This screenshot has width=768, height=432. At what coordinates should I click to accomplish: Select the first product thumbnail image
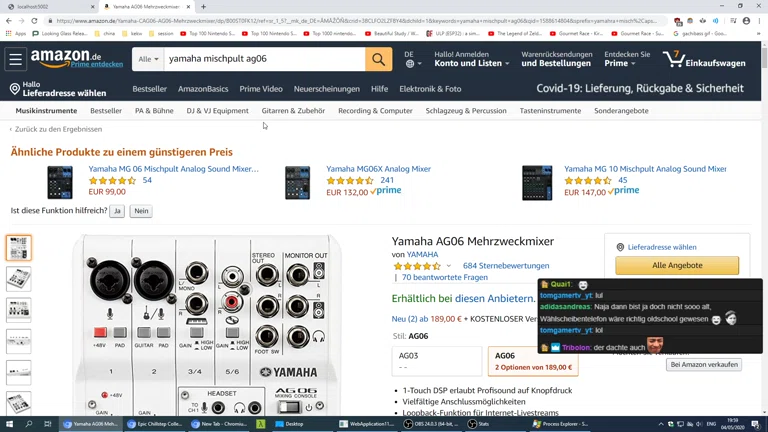[x=18, y=247]
